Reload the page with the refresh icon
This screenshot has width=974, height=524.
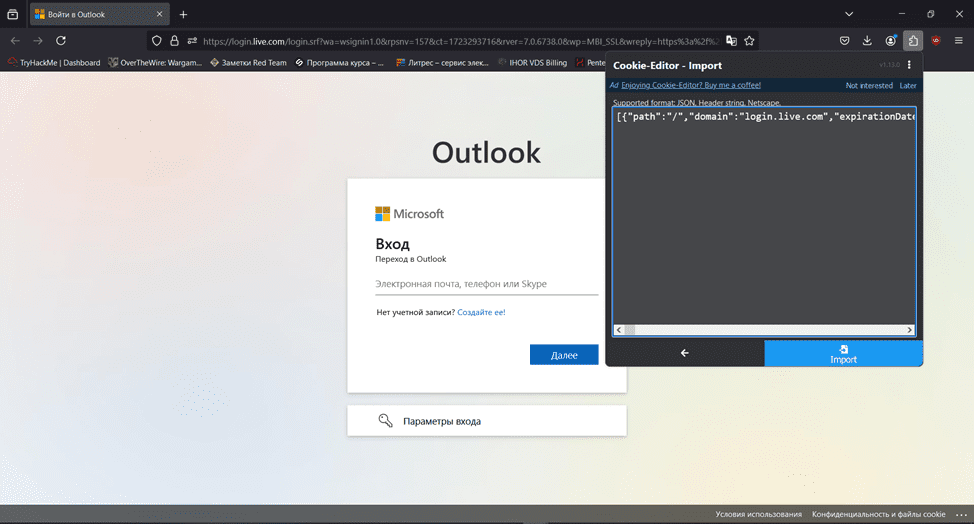pos(61,41)
